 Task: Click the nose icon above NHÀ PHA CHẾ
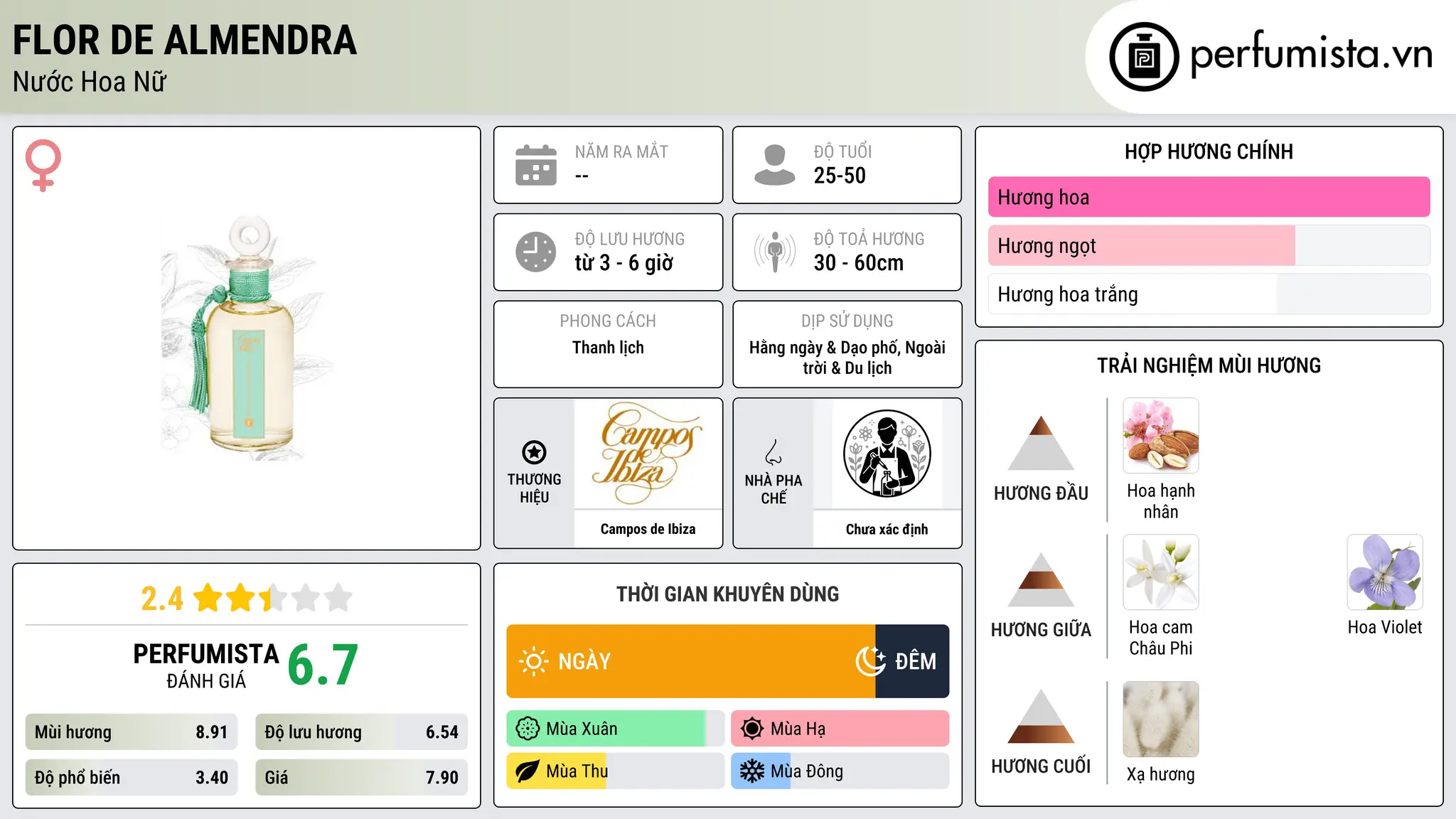[773, 452]
